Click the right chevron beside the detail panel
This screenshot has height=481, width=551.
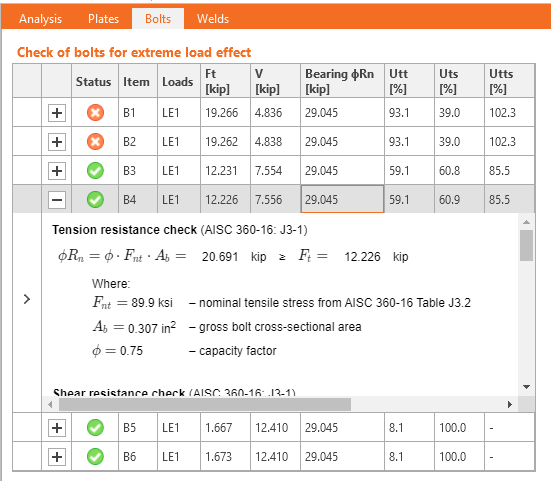point(27,299)
